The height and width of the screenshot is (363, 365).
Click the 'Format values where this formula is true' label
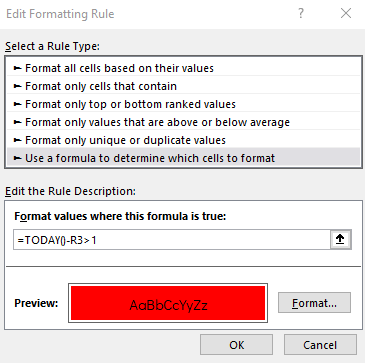tap(120, 216)
